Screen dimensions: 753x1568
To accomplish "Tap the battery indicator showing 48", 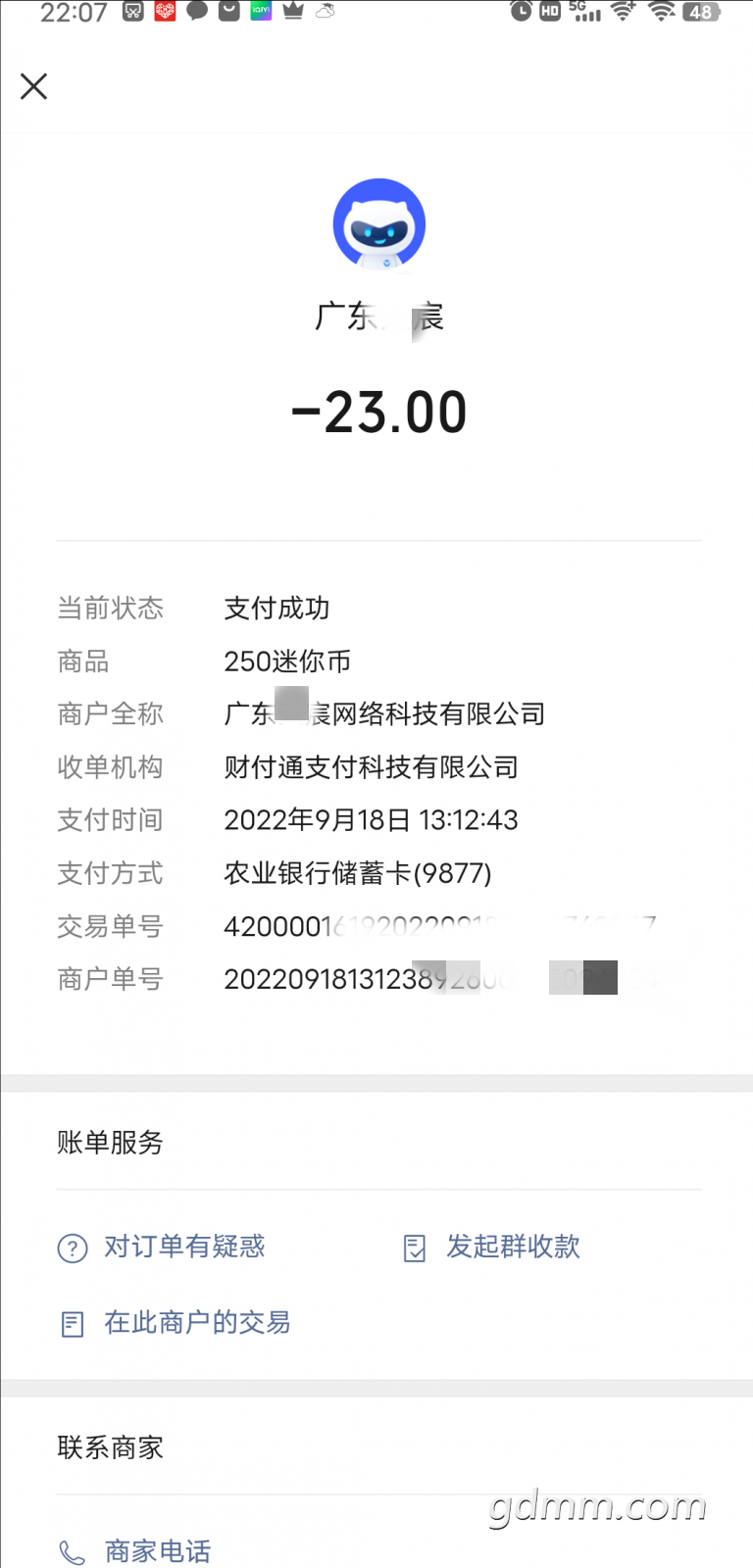I will pos(702,12).
